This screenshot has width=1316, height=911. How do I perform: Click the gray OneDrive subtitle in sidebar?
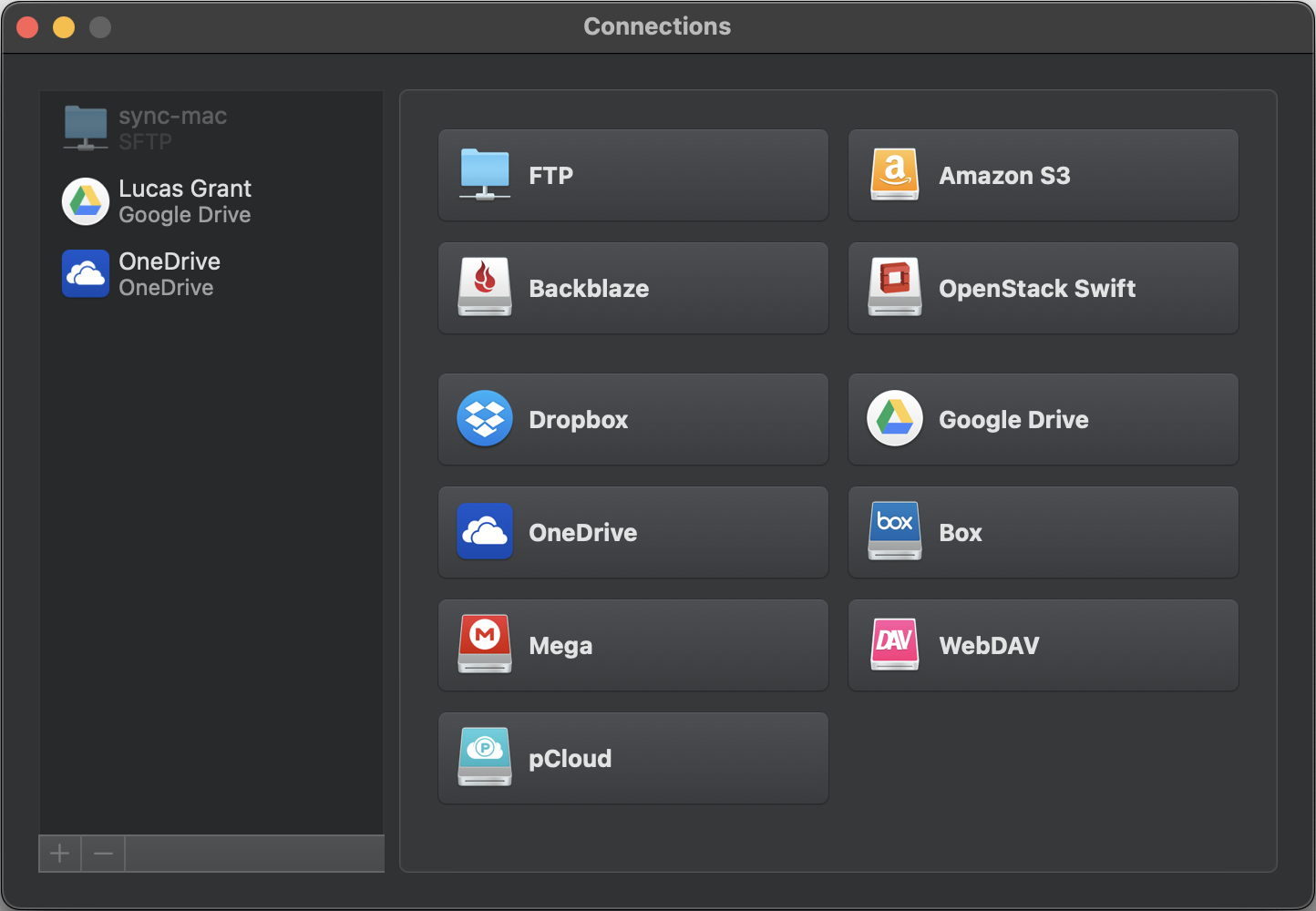[x=166, y=288]
